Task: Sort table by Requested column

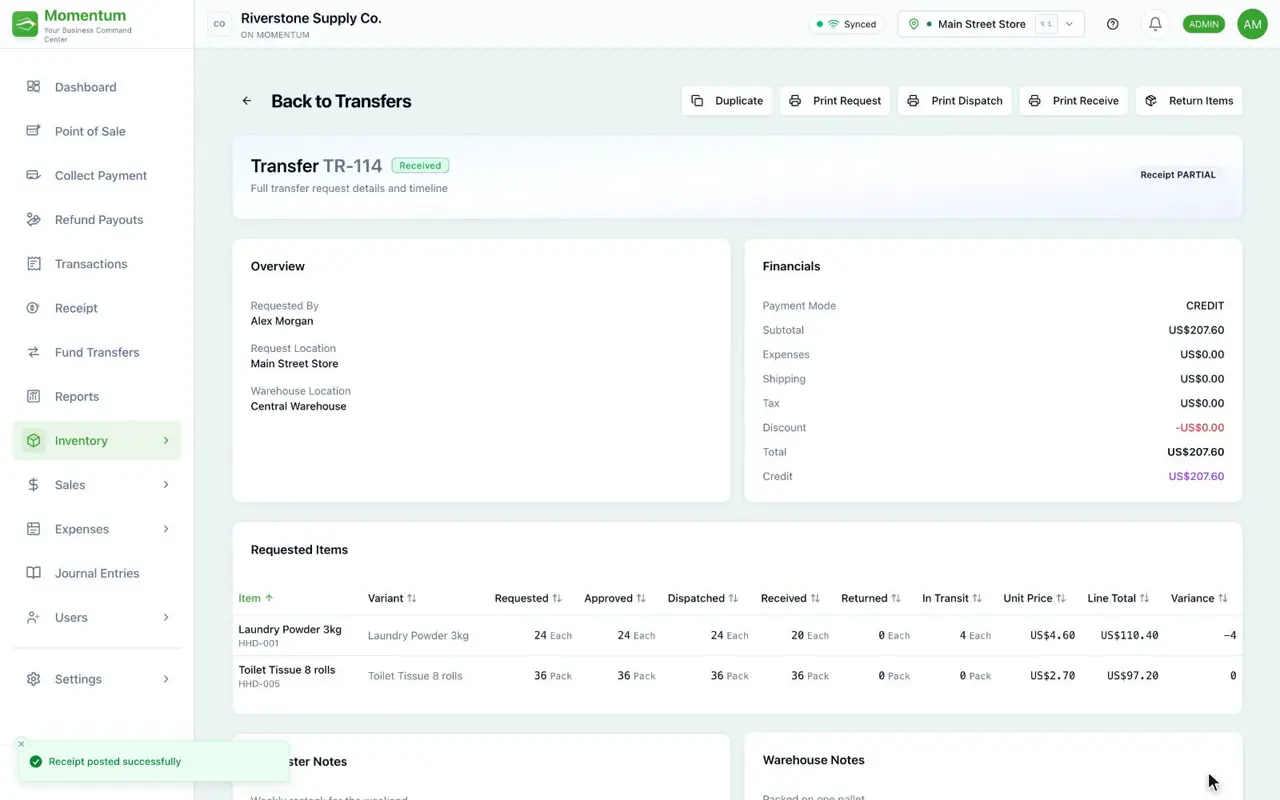Action: (x=528, y=598)
